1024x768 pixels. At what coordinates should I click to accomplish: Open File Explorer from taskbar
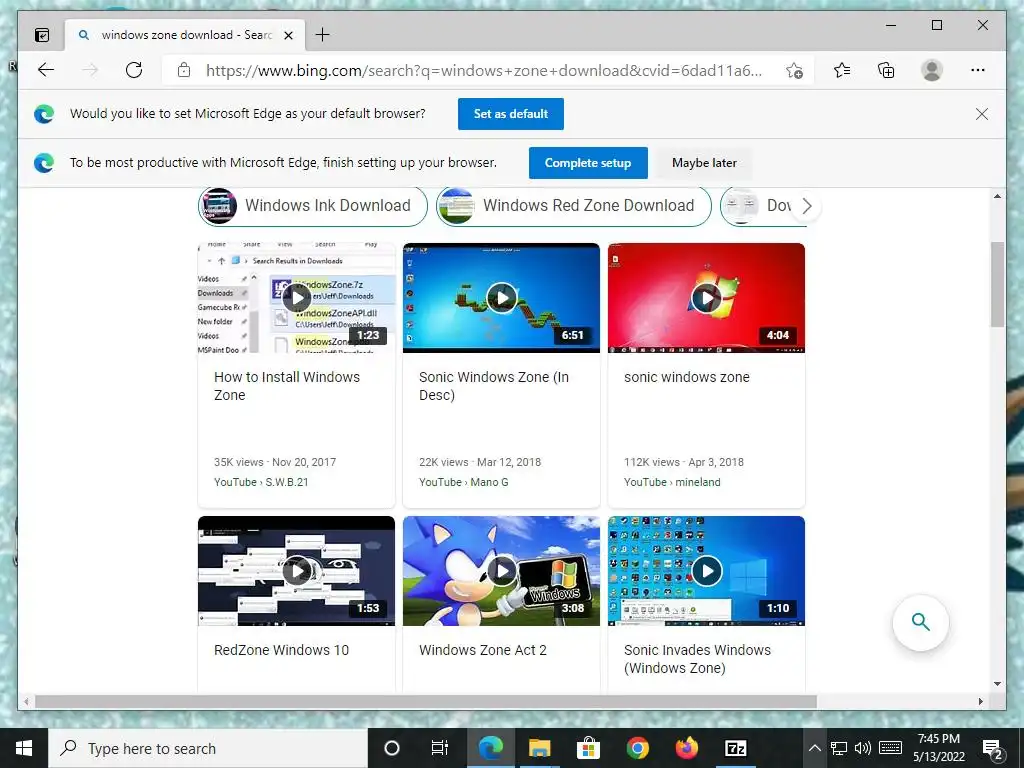coord(539,748)
